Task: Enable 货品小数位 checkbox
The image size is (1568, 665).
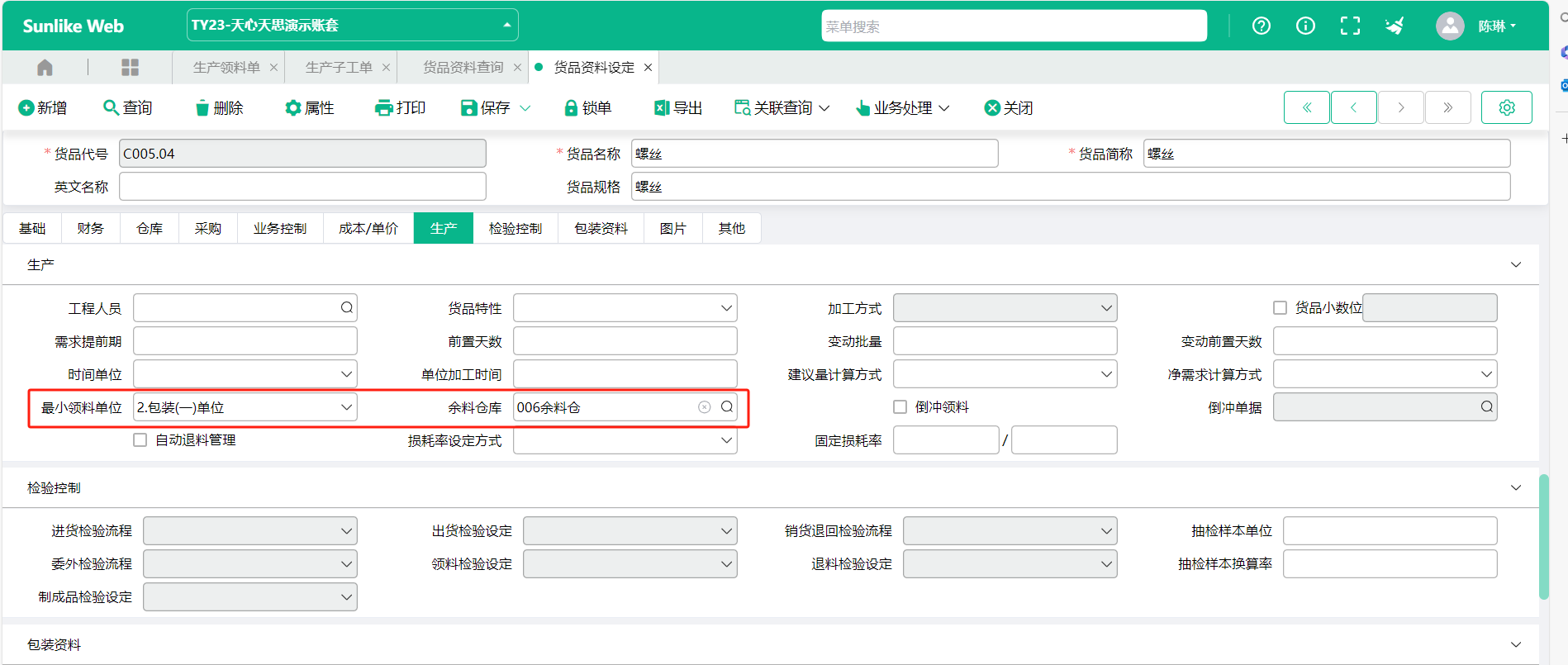Action: [x=1281, y=307]
